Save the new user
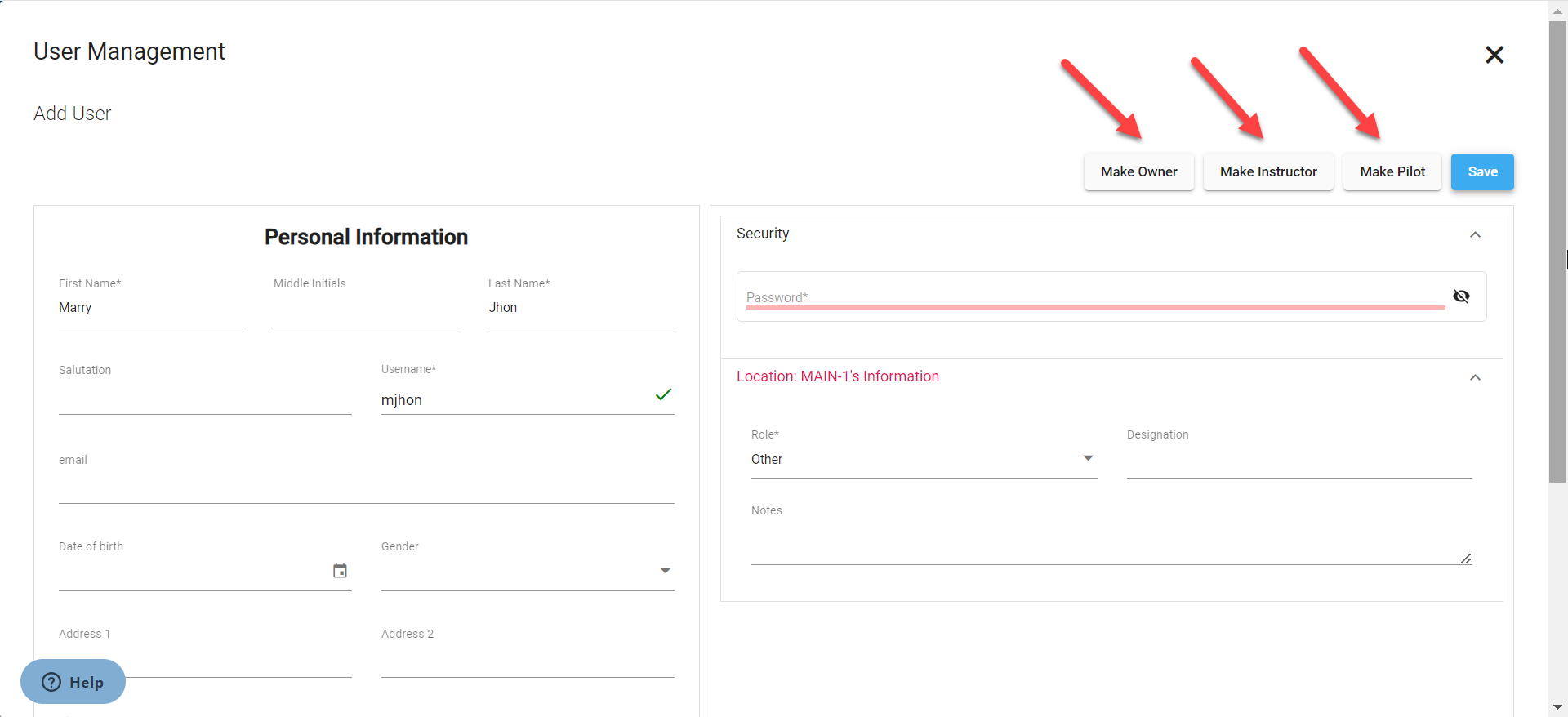This screenshot has height=717, width=1568. [x=1481, y=172]
